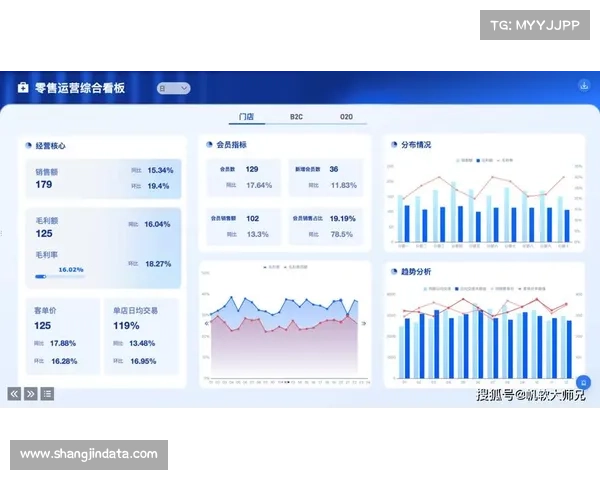
Task: Click the 17.64% value under 会员数
Action: (x=259, y=185)
